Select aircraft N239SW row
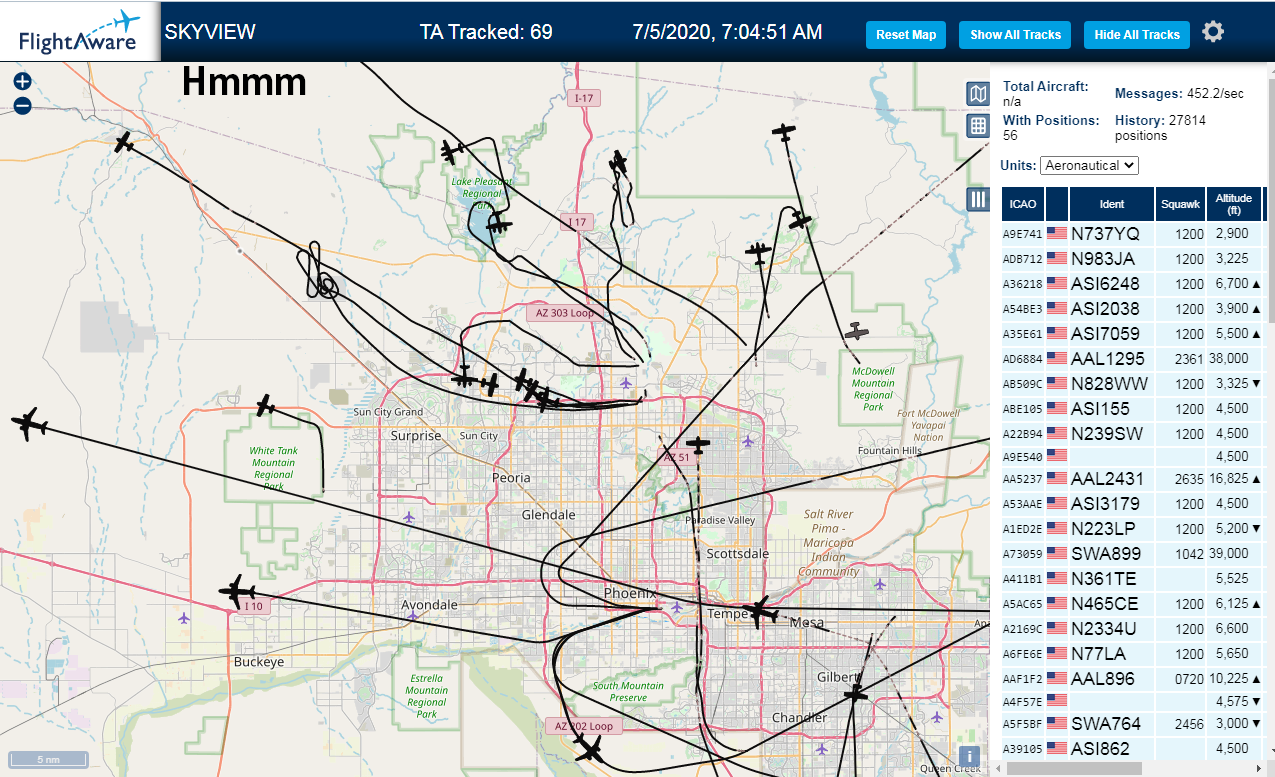 pyautogui.click(x=1135, y=434)
